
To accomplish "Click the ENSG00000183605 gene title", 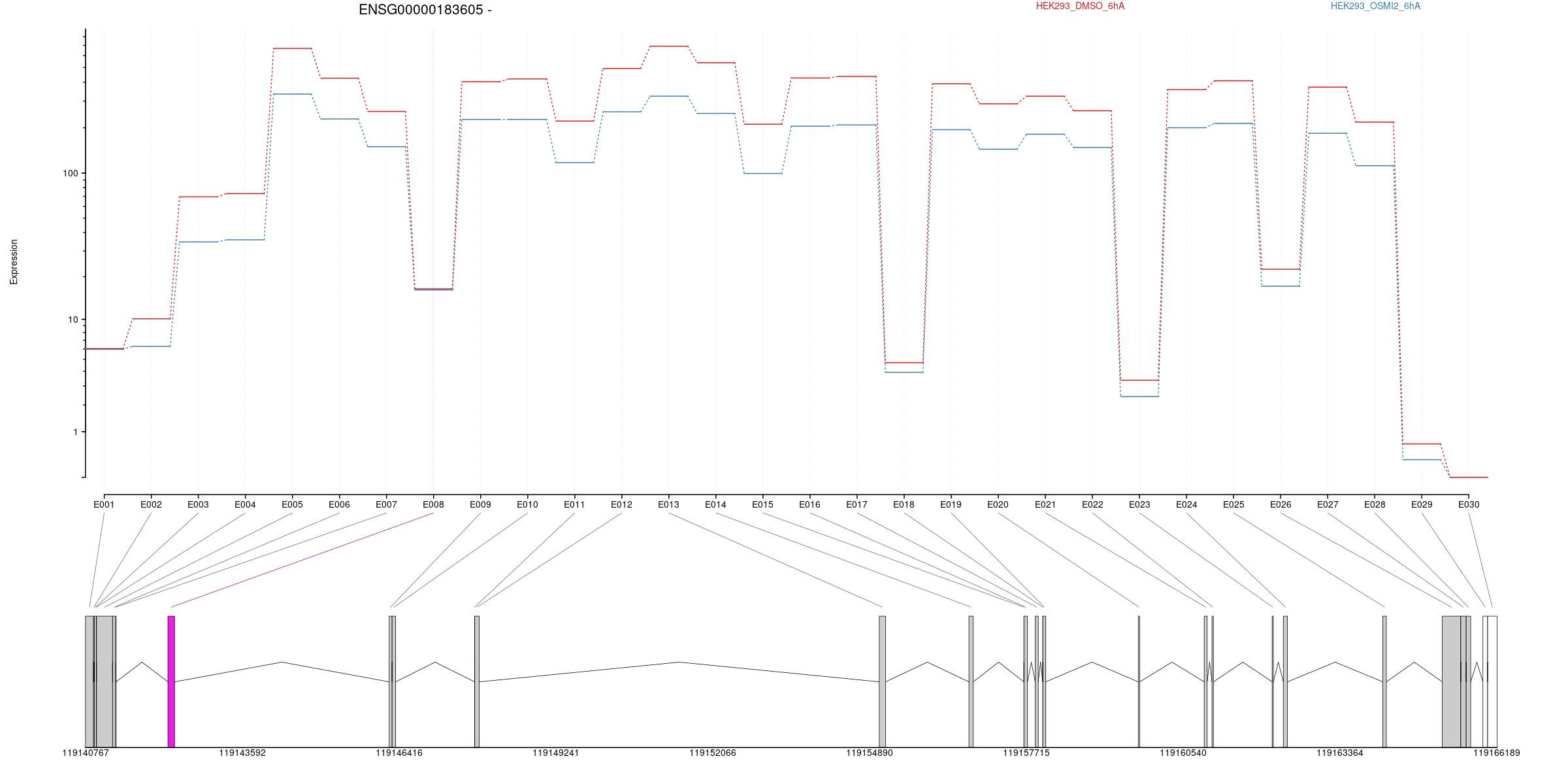I will point(425,10).
